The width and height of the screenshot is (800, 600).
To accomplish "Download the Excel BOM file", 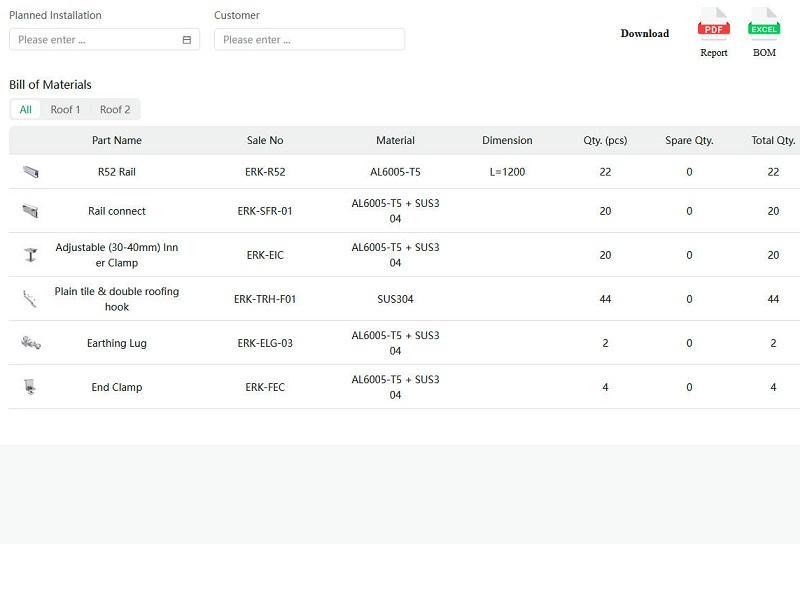I will [764, 33].
